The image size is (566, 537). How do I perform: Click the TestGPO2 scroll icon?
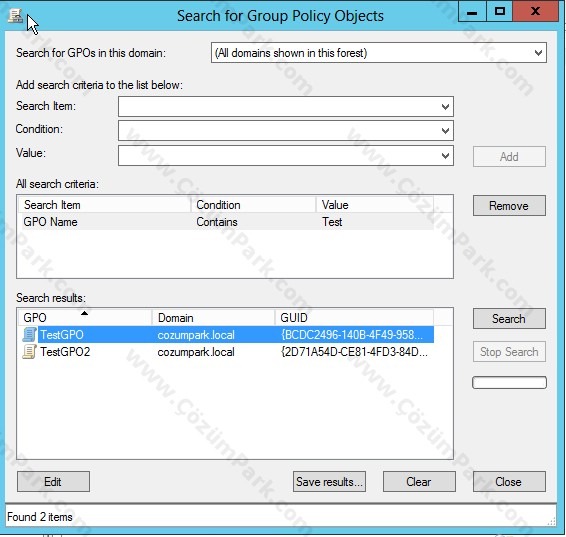click(29, 352)
